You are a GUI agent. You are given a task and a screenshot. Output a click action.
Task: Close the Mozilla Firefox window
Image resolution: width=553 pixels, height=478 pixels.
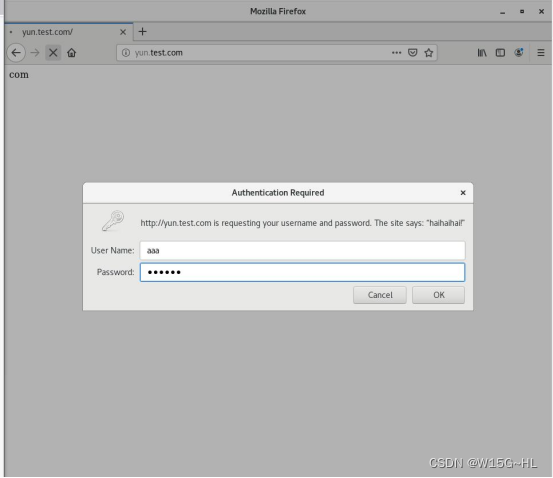[541, 12]
